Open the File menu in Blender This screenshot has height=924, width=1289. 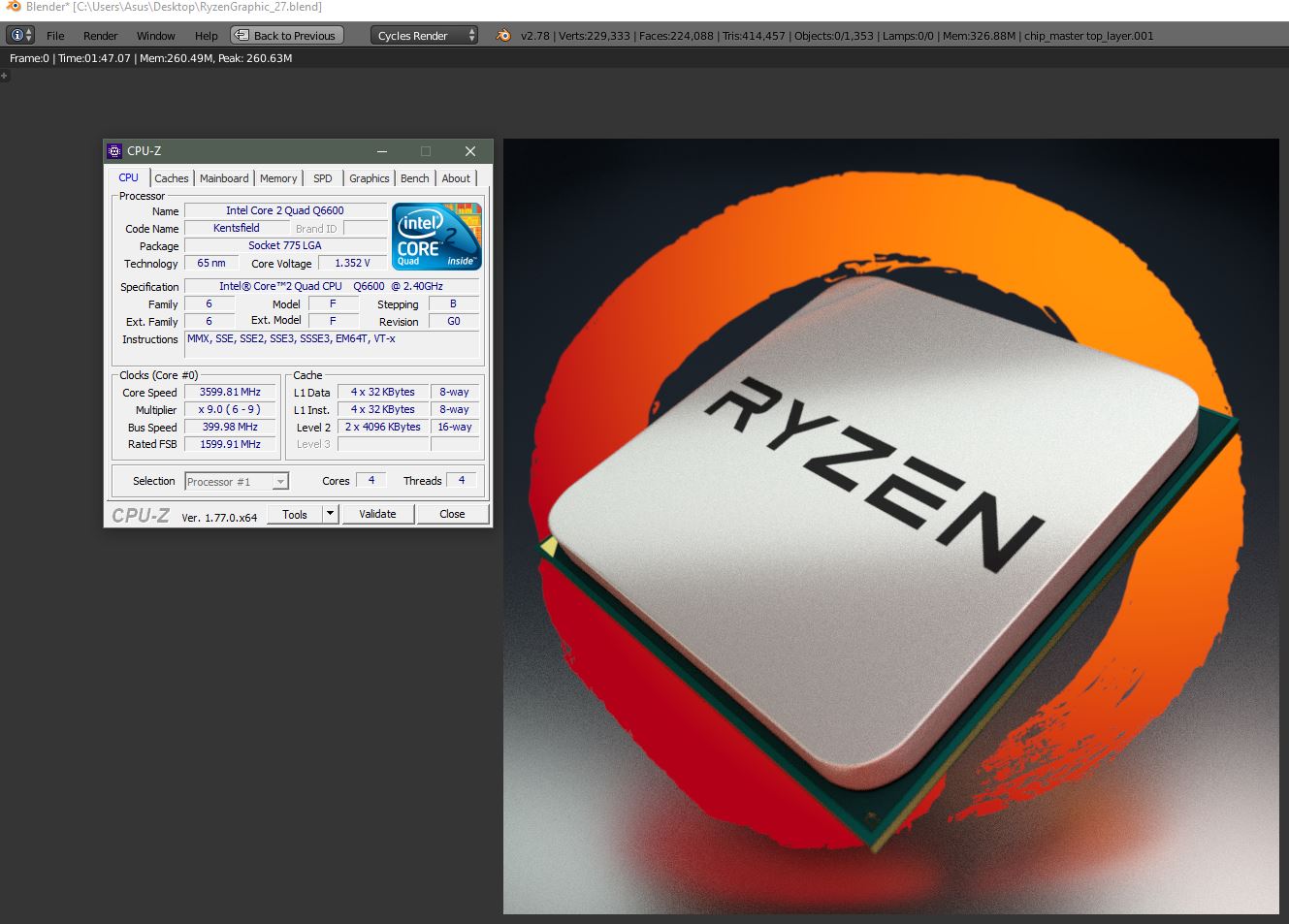tap(55, 35)
